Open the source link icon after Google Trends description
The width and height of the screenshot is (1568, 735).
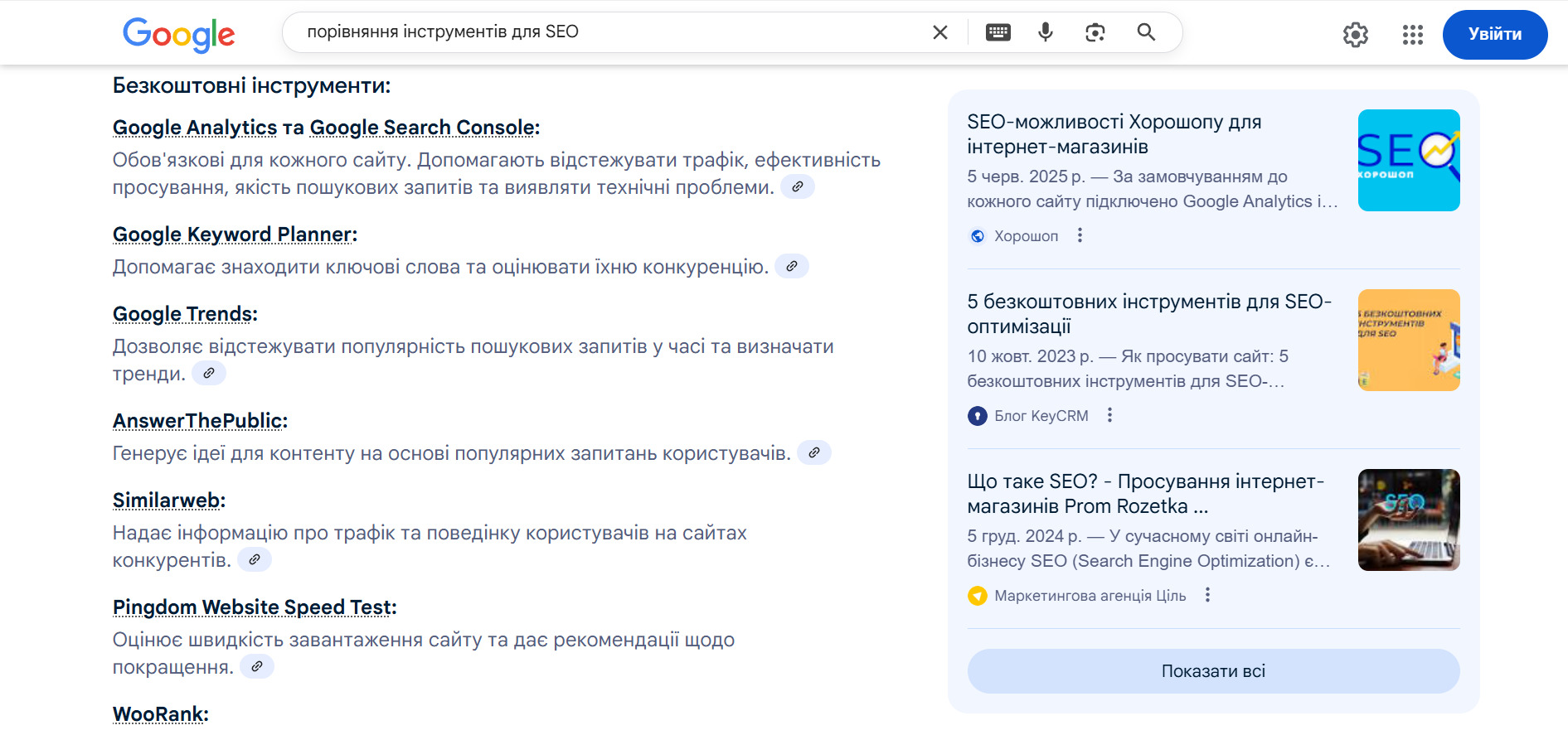209,373
